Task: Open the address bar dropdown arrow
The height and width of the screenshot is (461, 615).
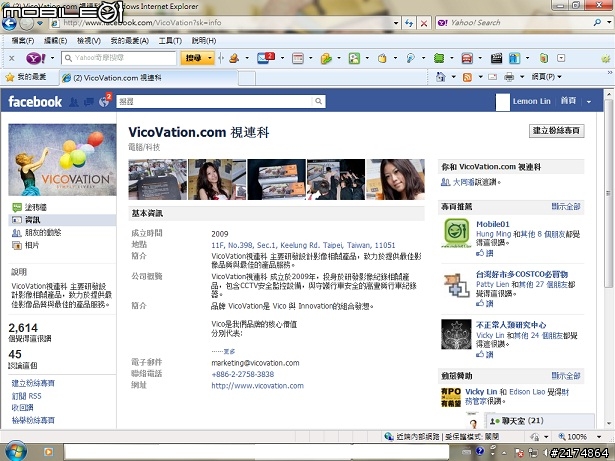Action: 396,23
